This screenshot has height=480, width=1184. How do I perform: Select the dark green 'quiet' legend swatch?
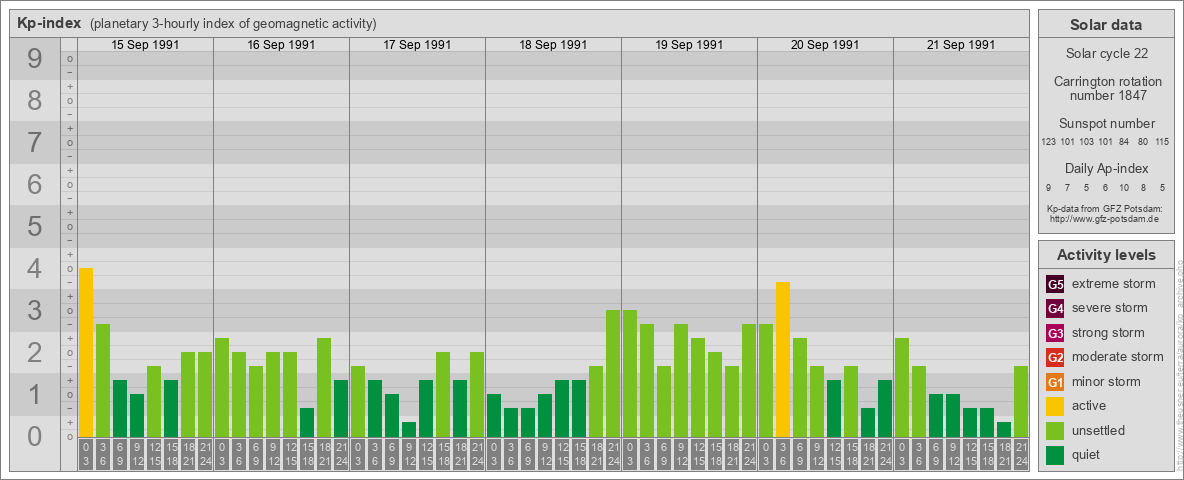pos(1055,455)
